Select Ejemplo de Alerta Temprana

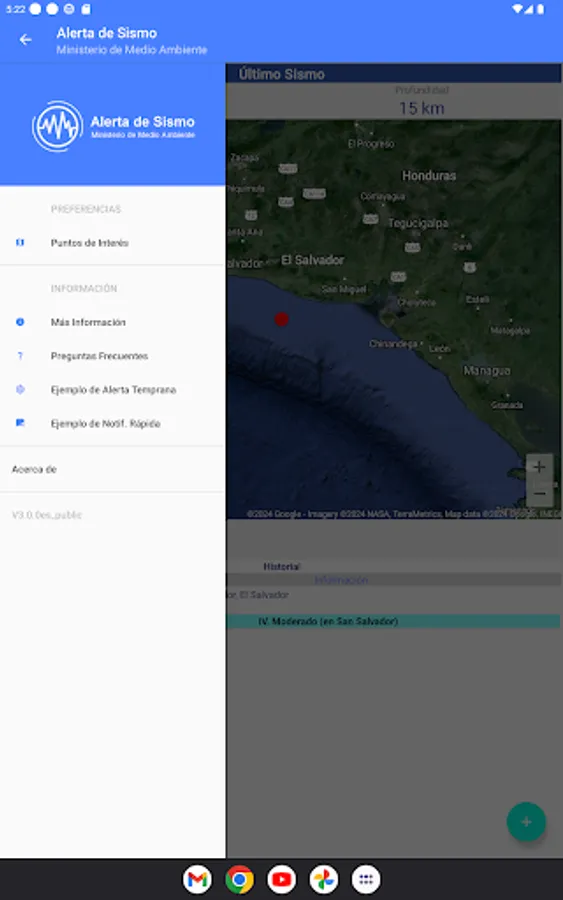[112, 390]
